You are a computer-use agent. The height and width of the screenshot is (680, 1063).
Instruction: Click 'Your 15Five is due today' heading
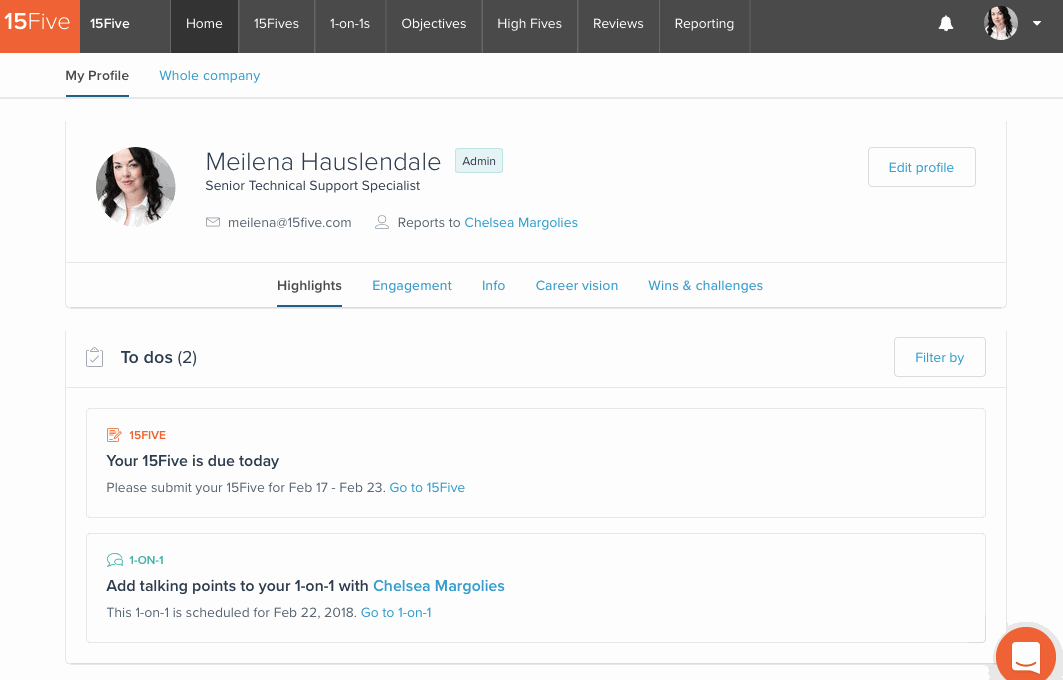tap(193, 461)
